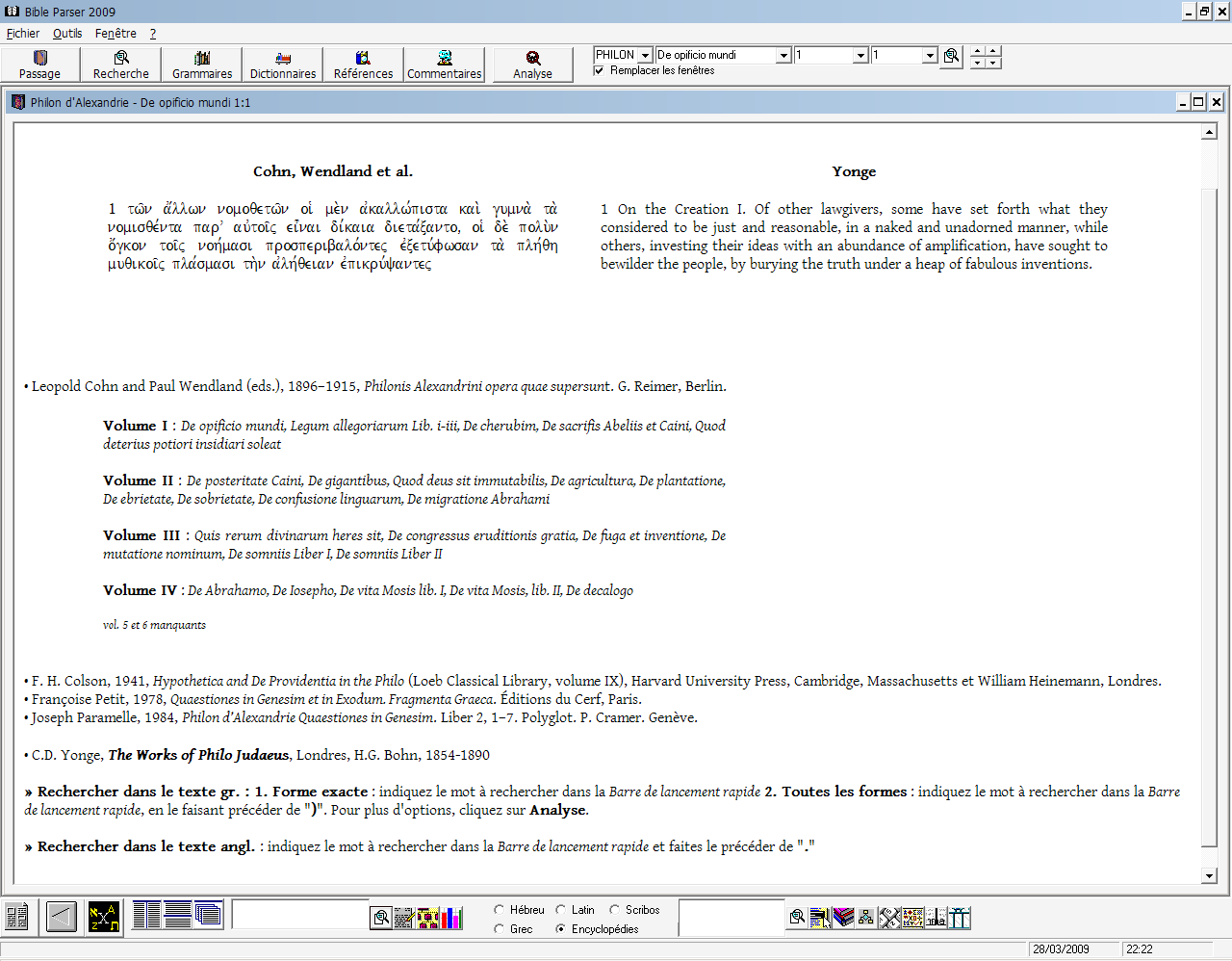This screenshot has height=961, width=1232.
Task: Click the inner window icon in its title bar
Action: (17, 102)
